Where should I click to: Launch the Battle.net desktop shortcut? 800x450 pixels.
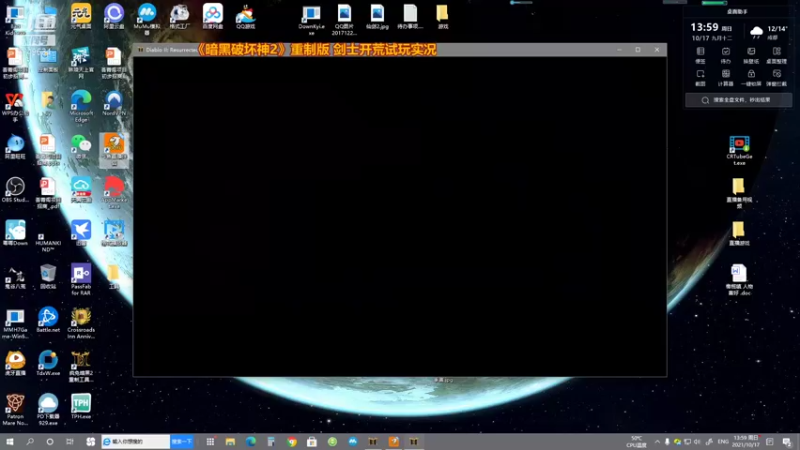coord(48,320)
